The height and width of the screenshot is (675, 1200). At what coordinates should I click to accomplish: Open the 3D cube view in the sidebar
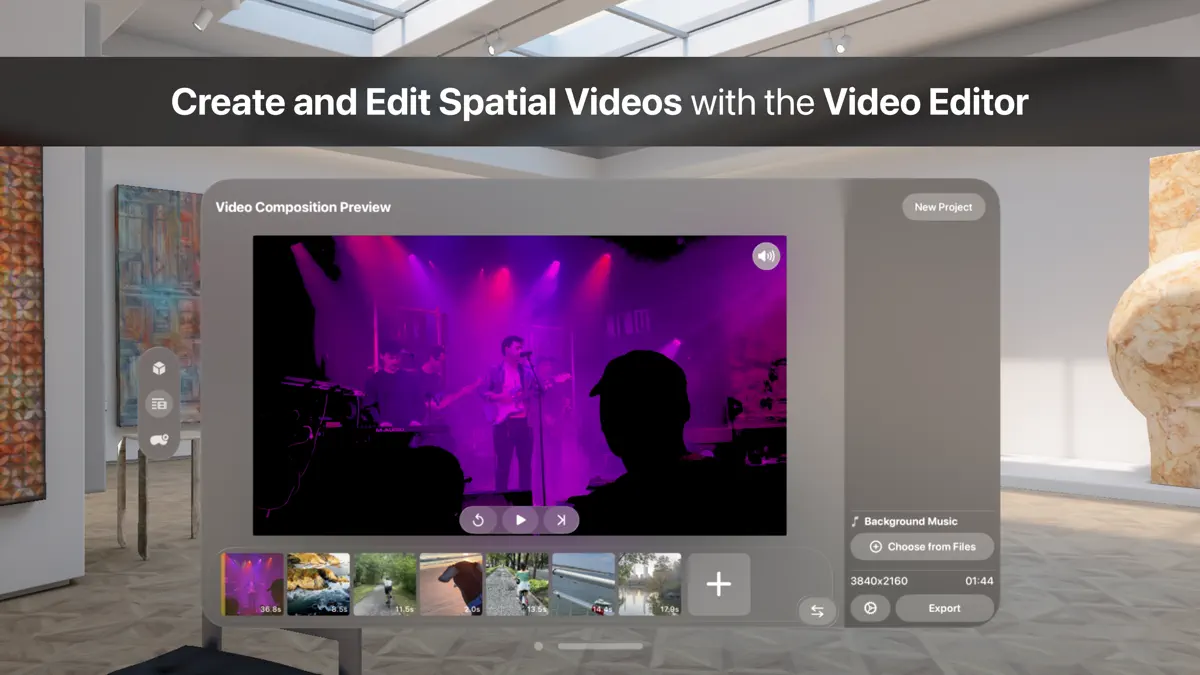(x=159, y=368)
